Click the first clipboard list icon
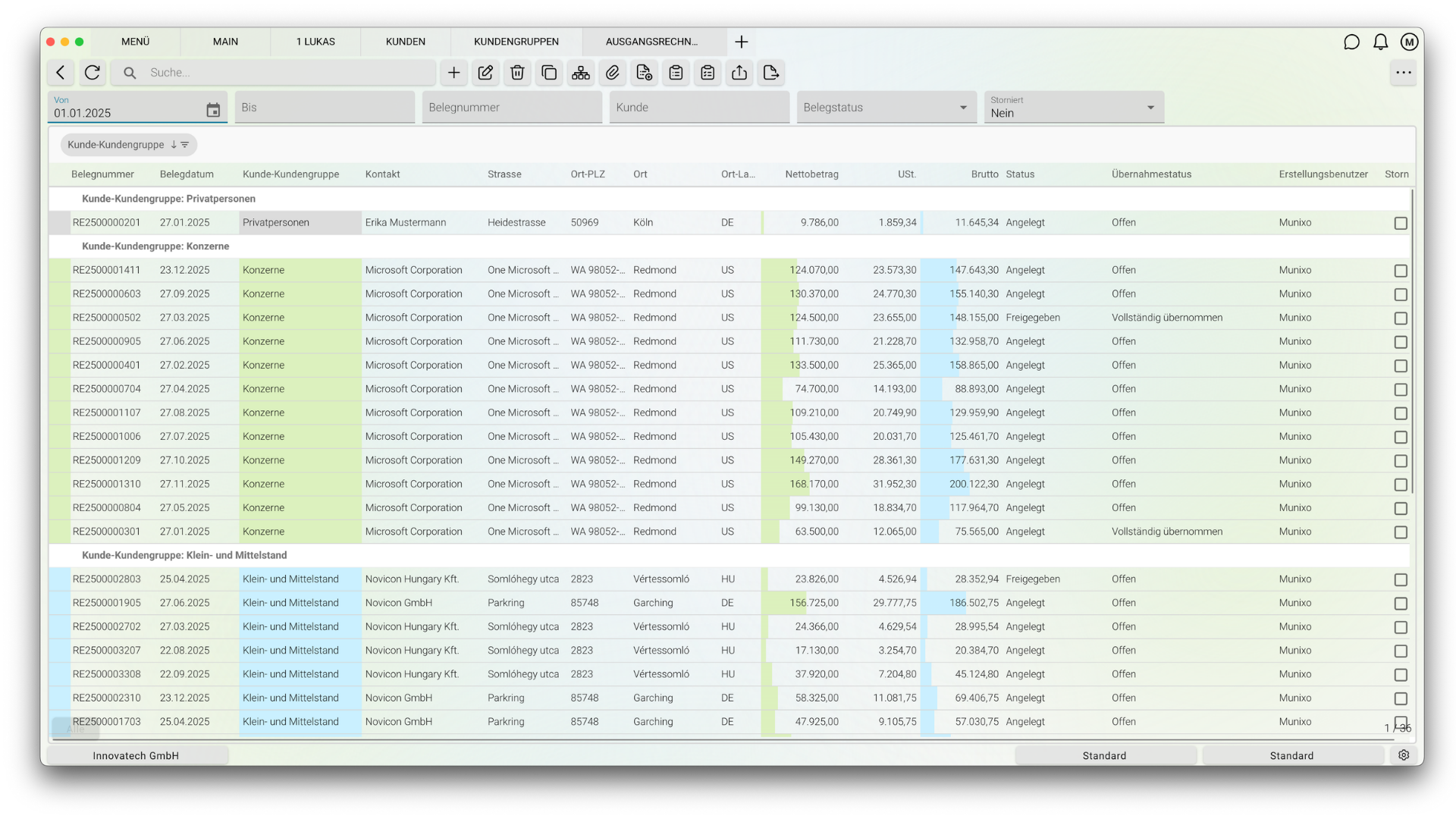 click(676, 73)
